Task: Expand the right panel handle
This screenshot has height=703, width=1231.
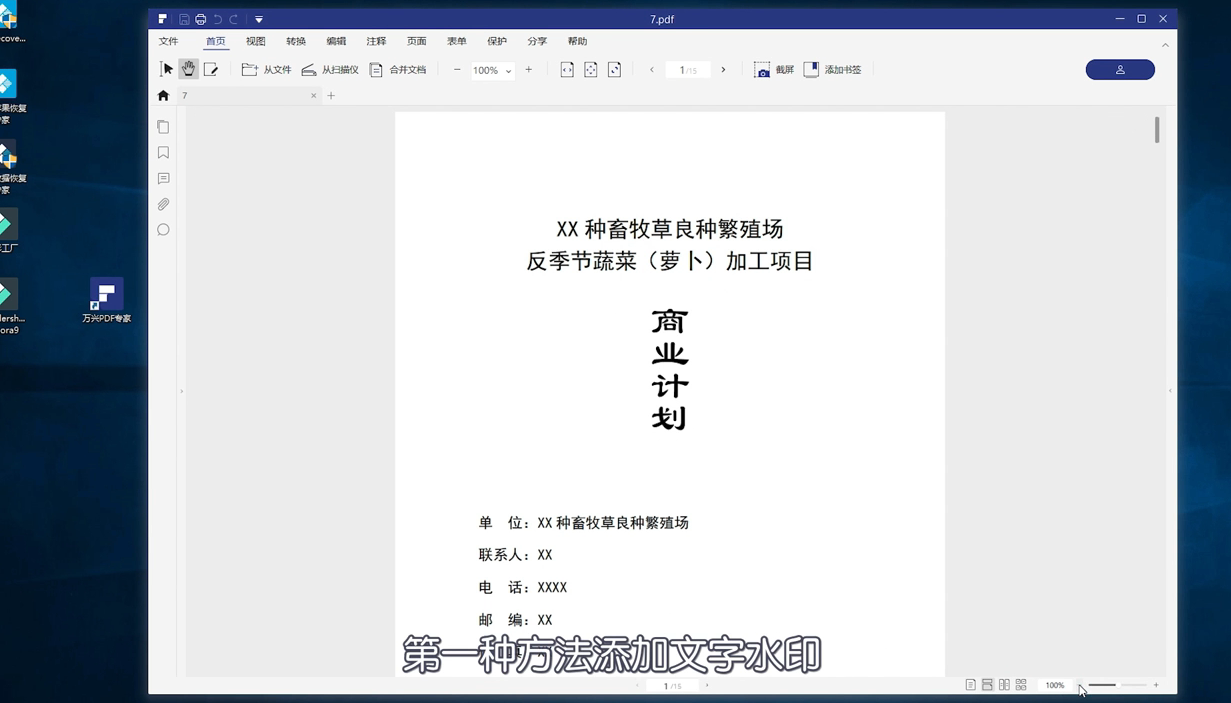Action: click(x=1170, y=391)
